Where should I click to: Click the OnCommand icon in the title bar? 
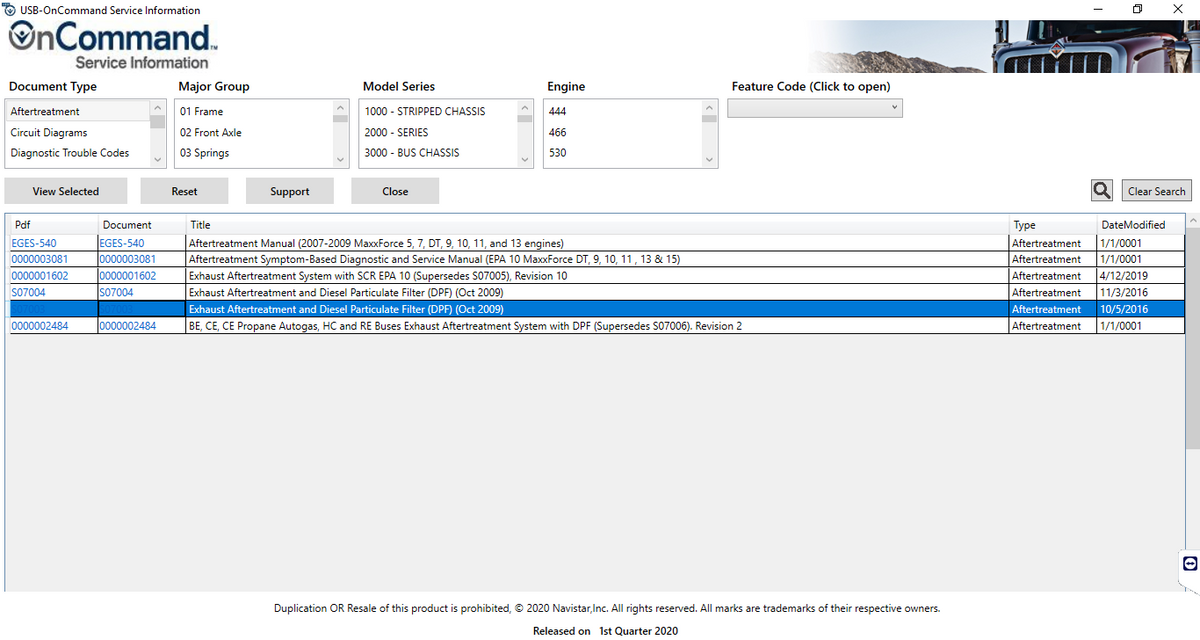pyautogui.click(x=8, y=9)
